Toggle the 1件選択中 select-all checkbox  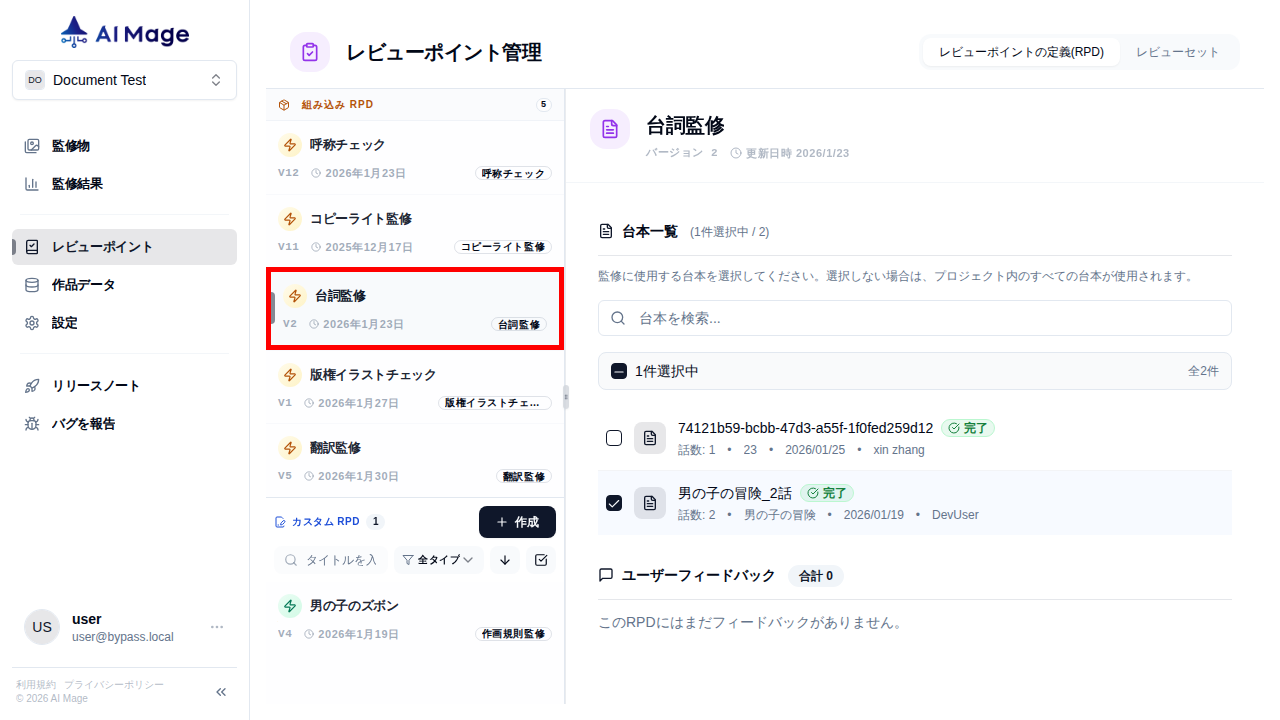coord(619,370)
